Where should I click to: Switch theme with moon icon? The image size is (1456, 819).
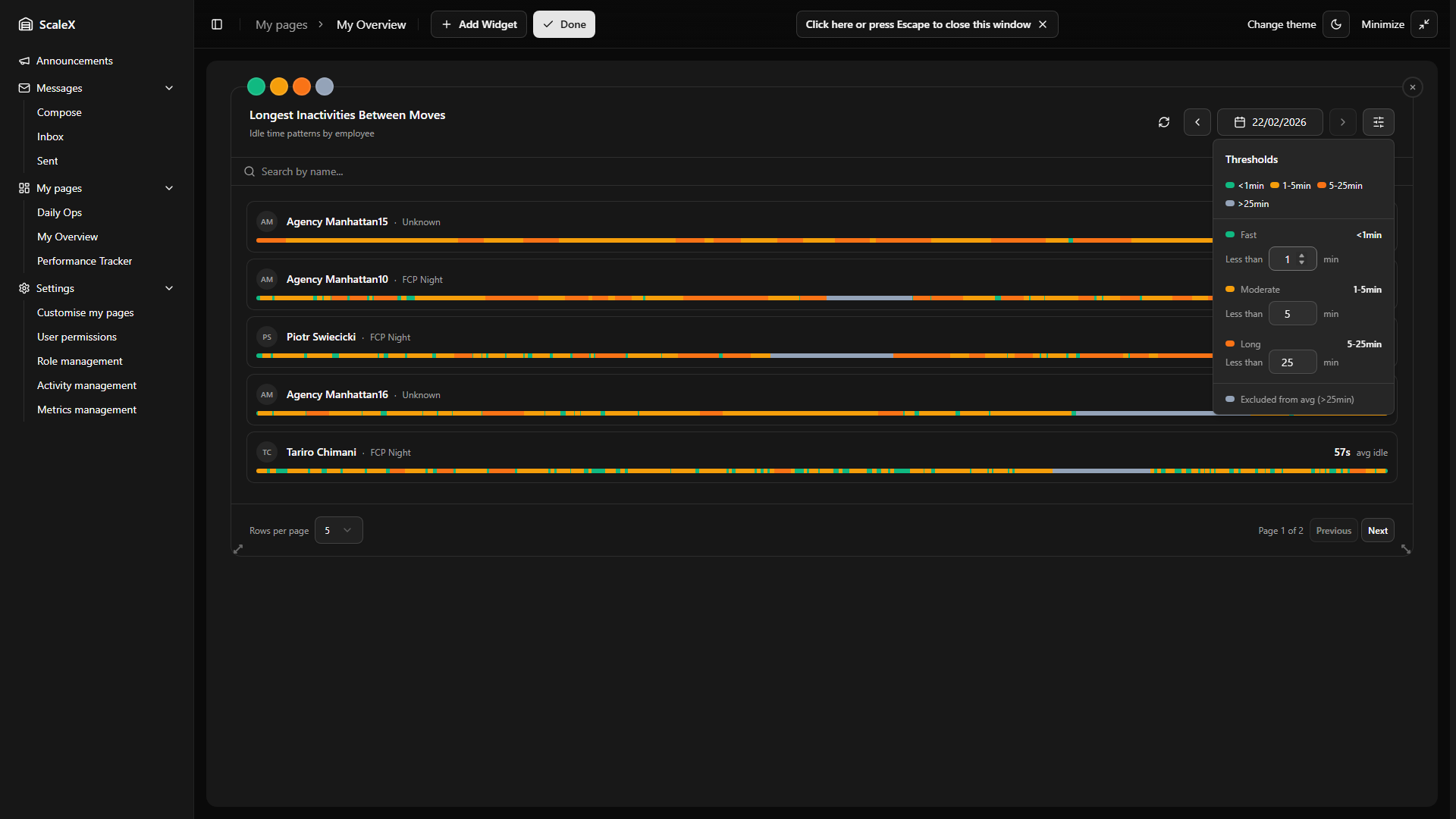pos(1336,24)
